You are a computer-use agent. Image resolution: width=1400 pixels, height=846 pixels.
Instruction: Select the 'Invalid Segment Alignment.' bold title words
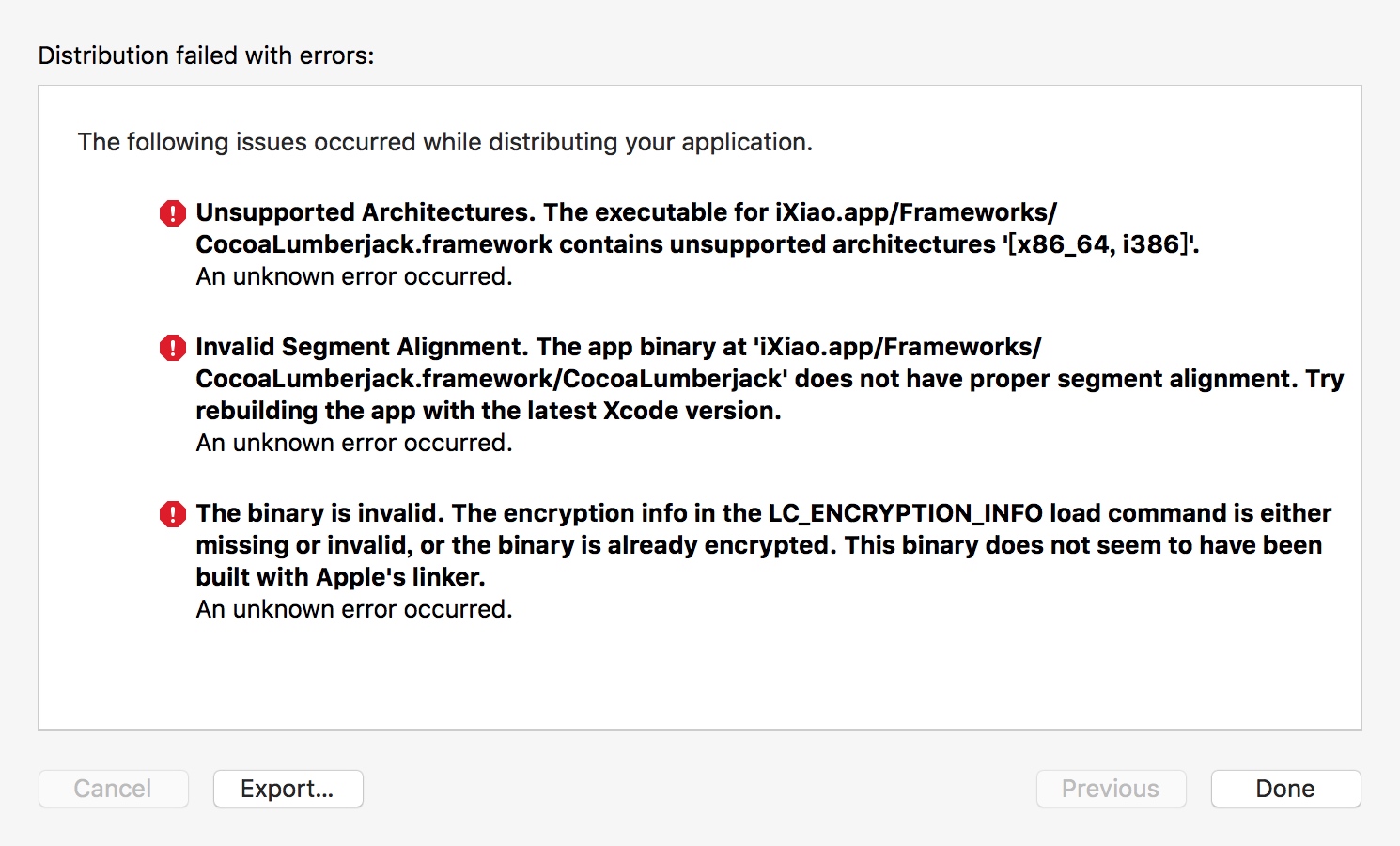pos(362,347)
